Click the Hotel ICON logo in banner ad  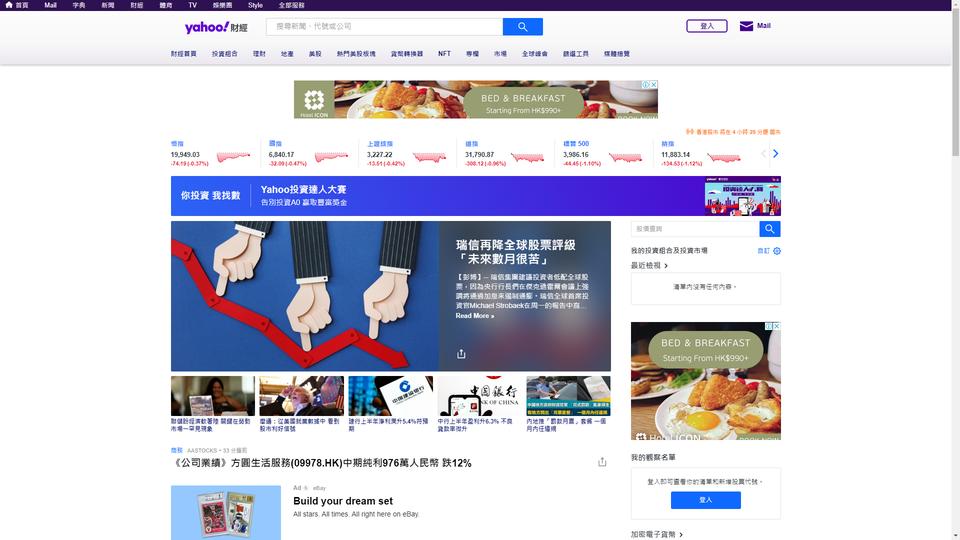coord(314,100)
